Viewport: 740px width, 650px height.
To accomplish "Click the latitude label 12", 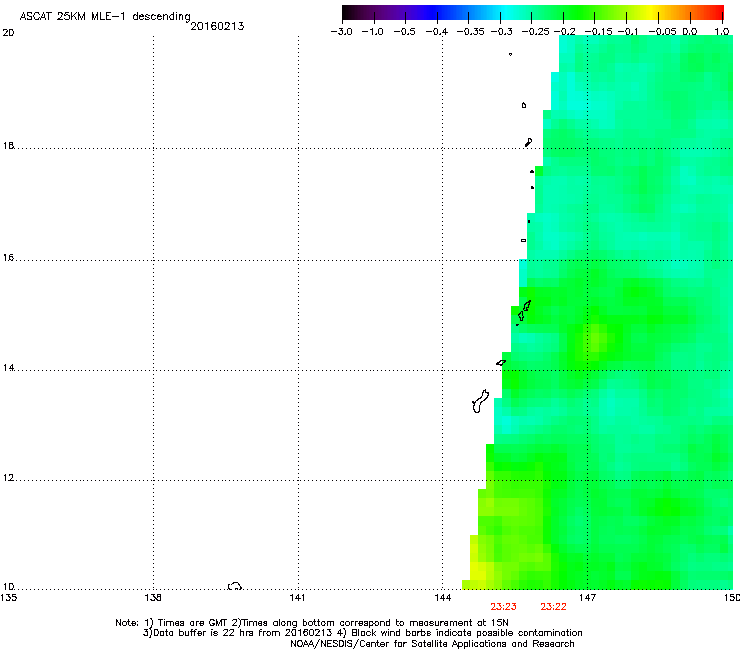I will 8,478.
